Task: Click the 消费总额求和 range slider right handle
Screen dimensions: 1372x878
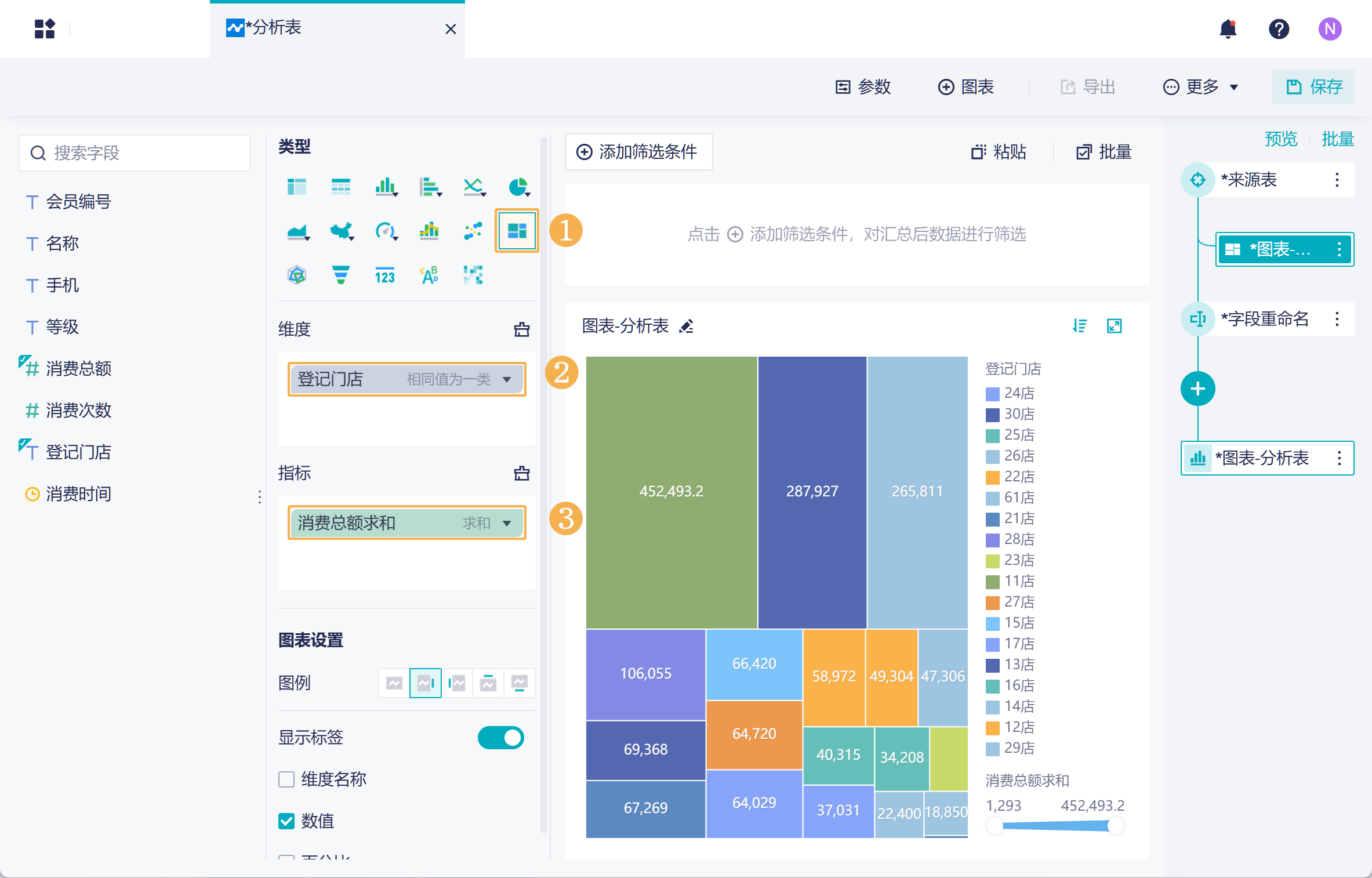Action: tap(1115, 826)
